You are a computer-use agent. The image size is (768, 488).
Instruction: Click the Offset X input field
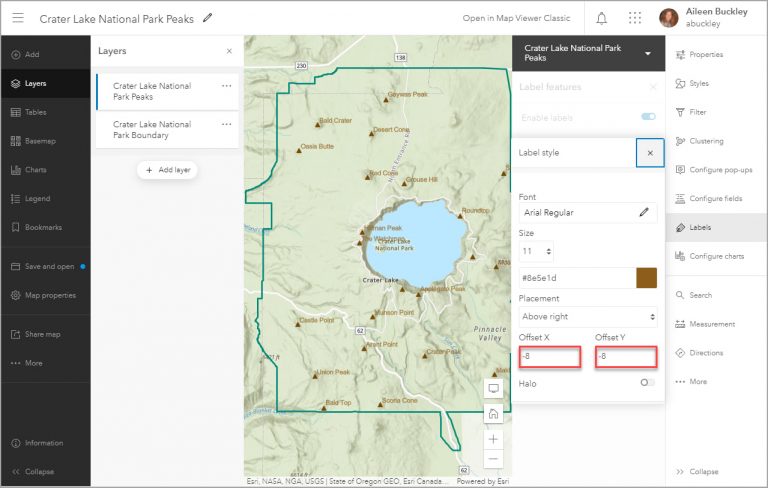tap(550, 356)
